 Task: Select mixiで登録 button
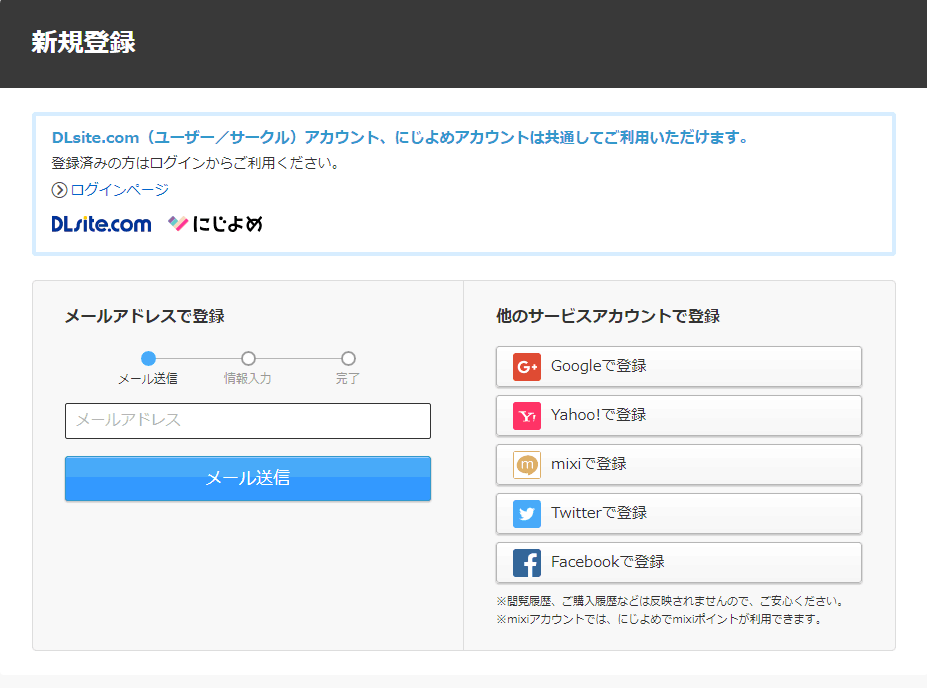click(678, 465)
